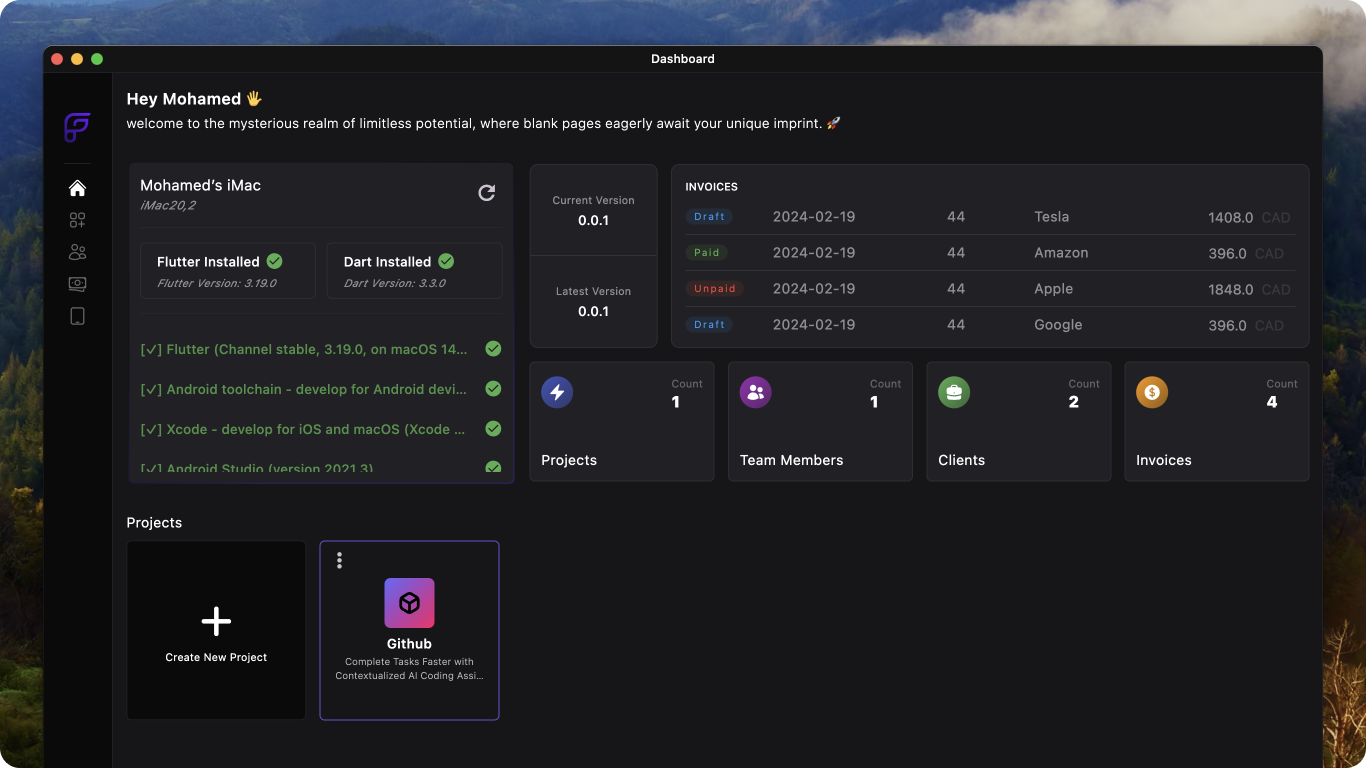Expand the Flutter Channel stable result row
1366x768 pixels.
[321, 349]
